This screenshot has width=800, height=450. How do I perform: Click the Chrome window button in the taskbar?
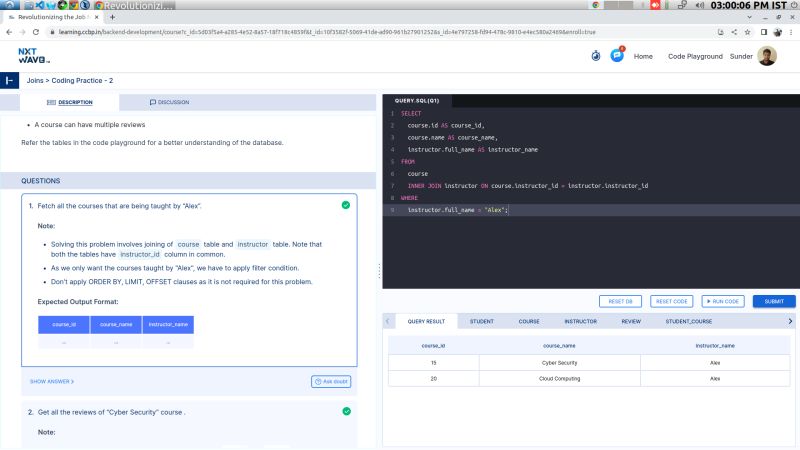135,5
